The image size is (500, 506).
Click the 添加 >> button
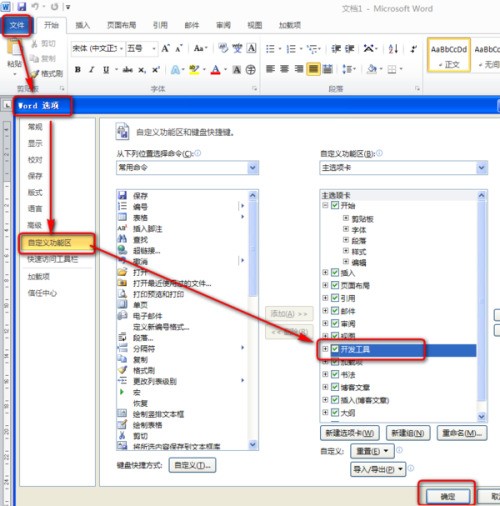(x=289, y=314)
